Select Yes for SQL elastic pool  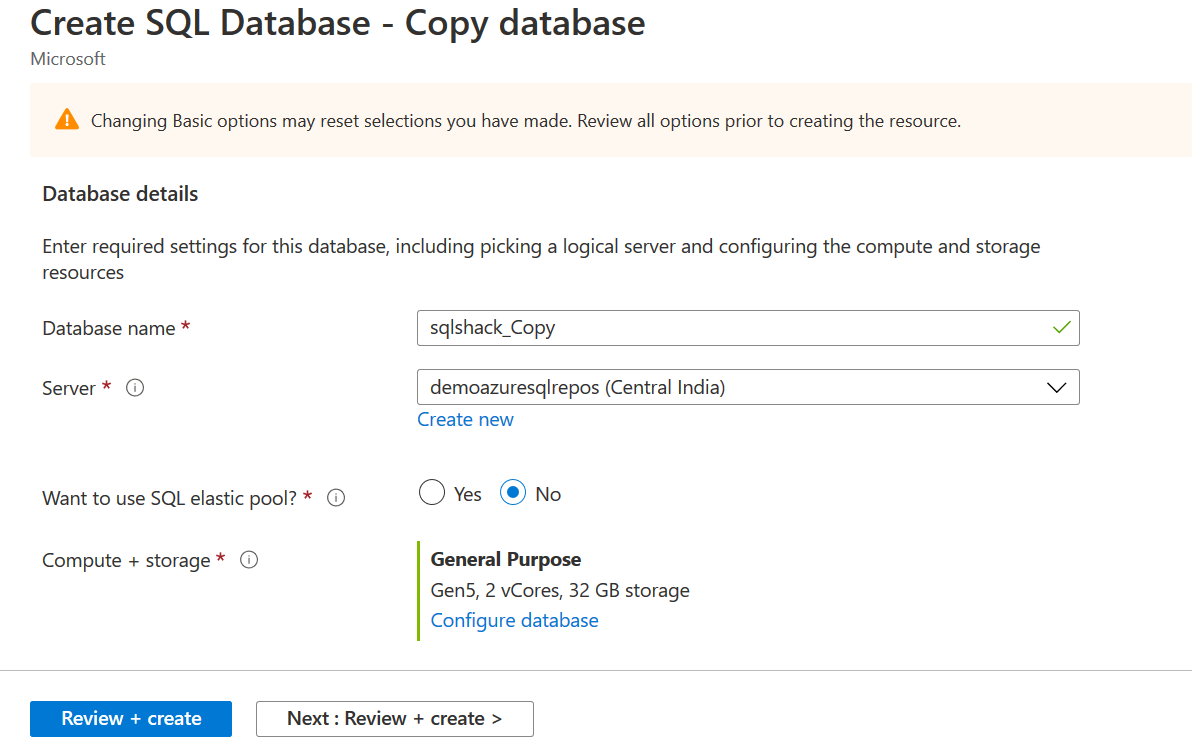coord(432,493)
